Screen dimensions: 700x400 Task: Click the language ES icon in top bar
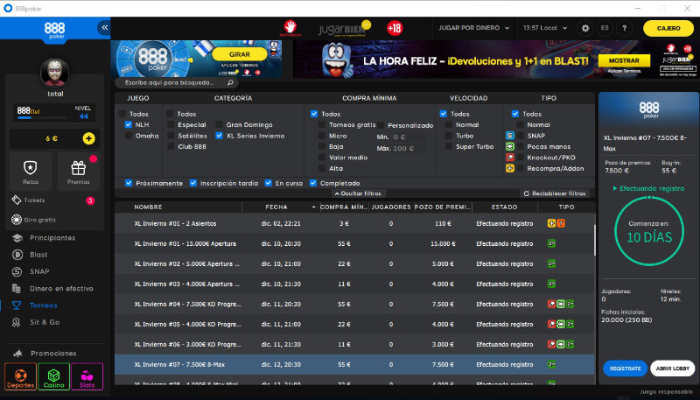(x=604, y=28)
